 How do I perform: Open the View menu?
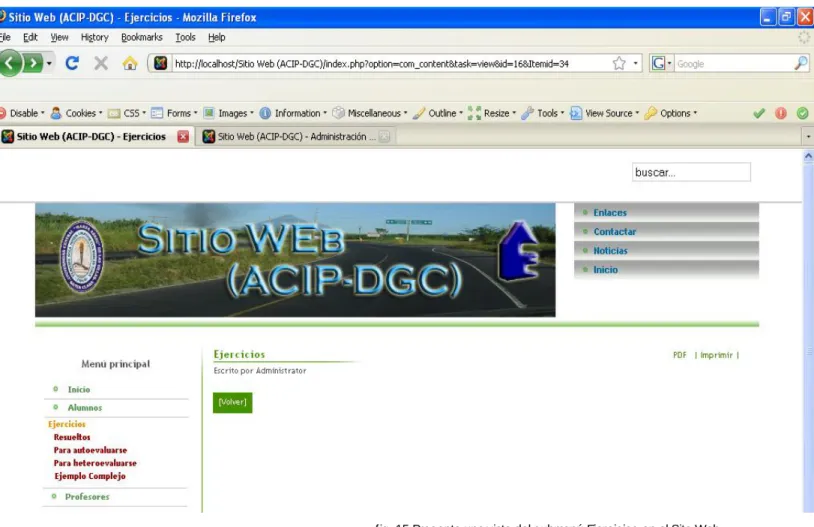pyautogui.click(x=59, y=37)
